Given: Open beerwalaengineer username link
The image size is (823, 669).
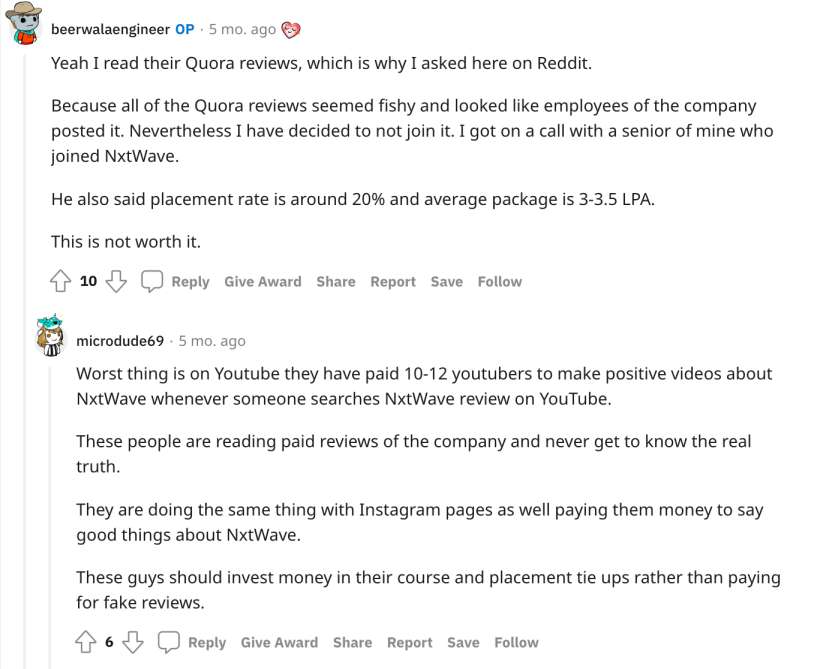Looking at the screenshot, I should coord(110,29).
